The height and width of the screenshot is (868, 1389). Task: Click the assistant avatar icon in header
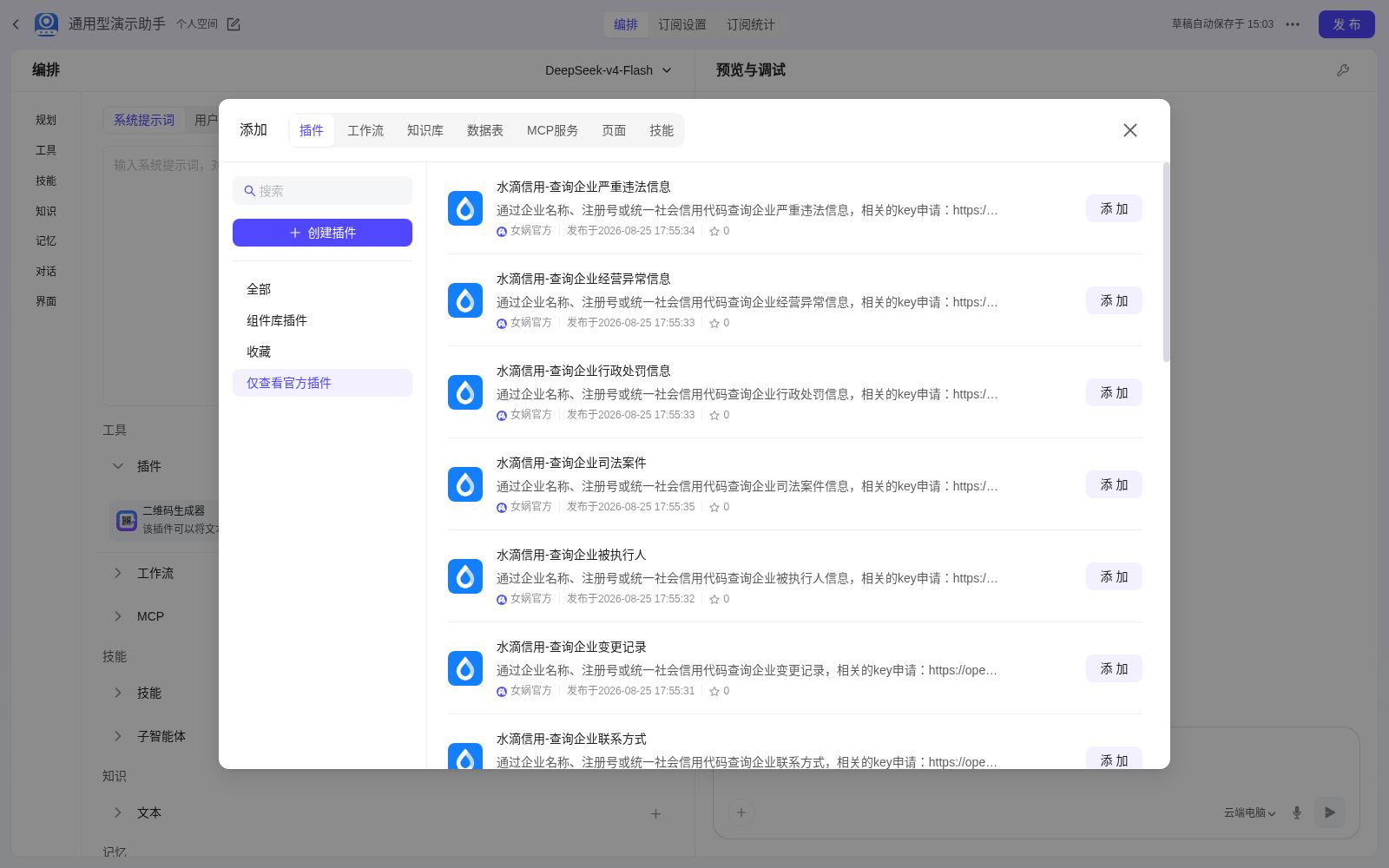pyautogui.click(x=46, y=24)
